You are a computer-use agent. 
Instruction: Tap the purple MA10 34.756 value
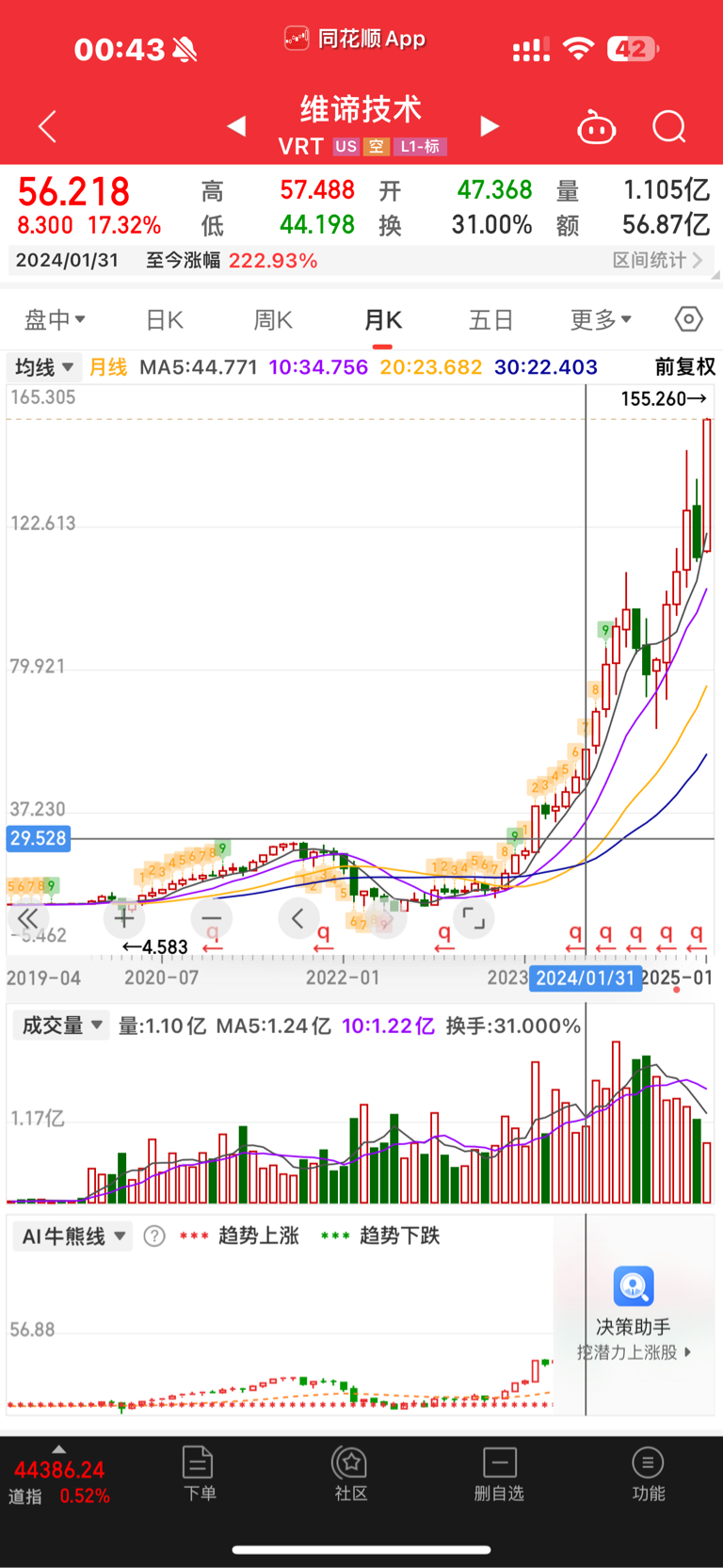click(318, 367)
